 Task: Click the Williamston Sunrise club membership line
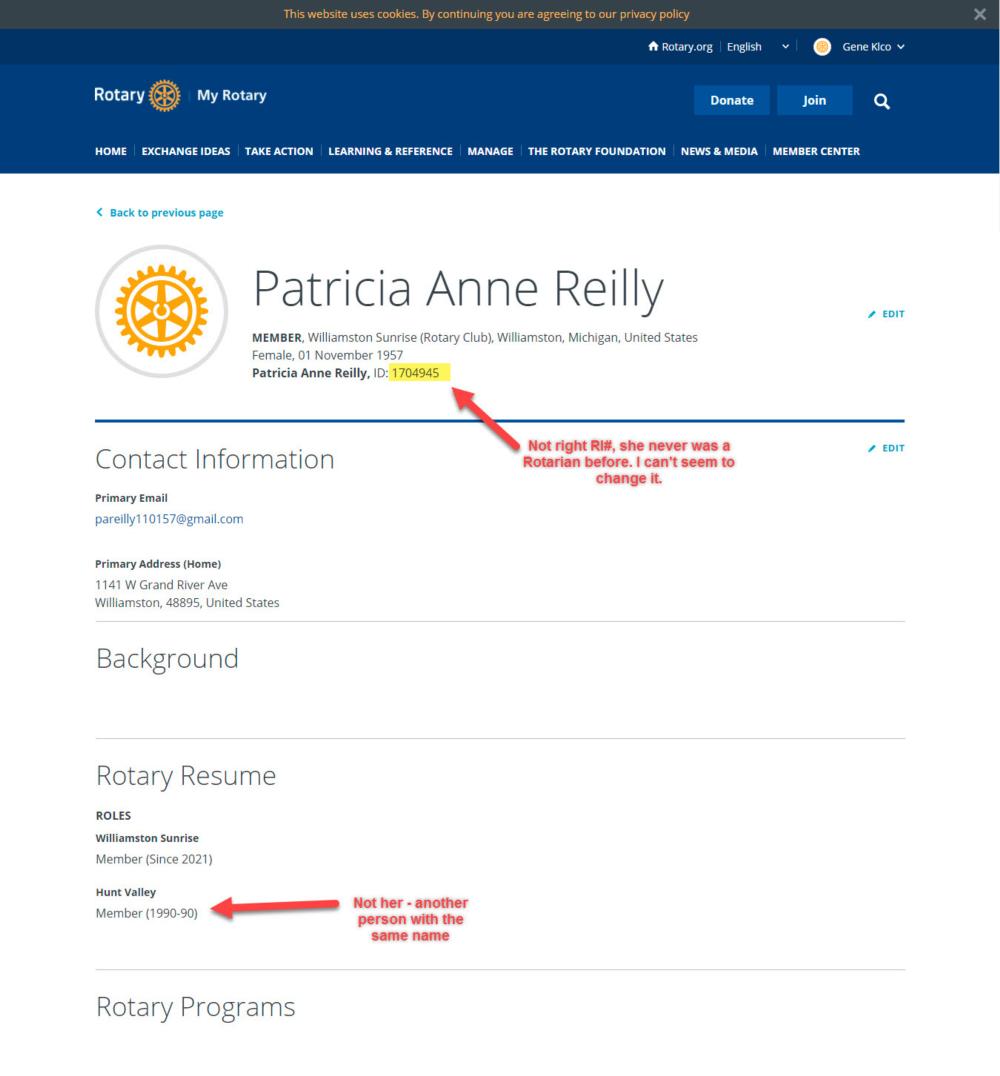click(x=474, y=337)
